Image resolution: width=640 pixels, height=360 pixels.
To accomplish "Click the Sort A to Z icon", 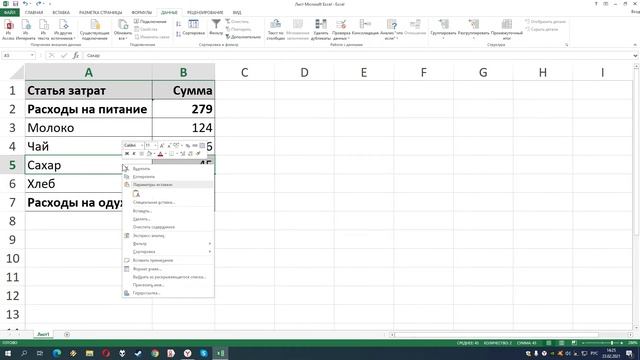I will pos(178,24).
